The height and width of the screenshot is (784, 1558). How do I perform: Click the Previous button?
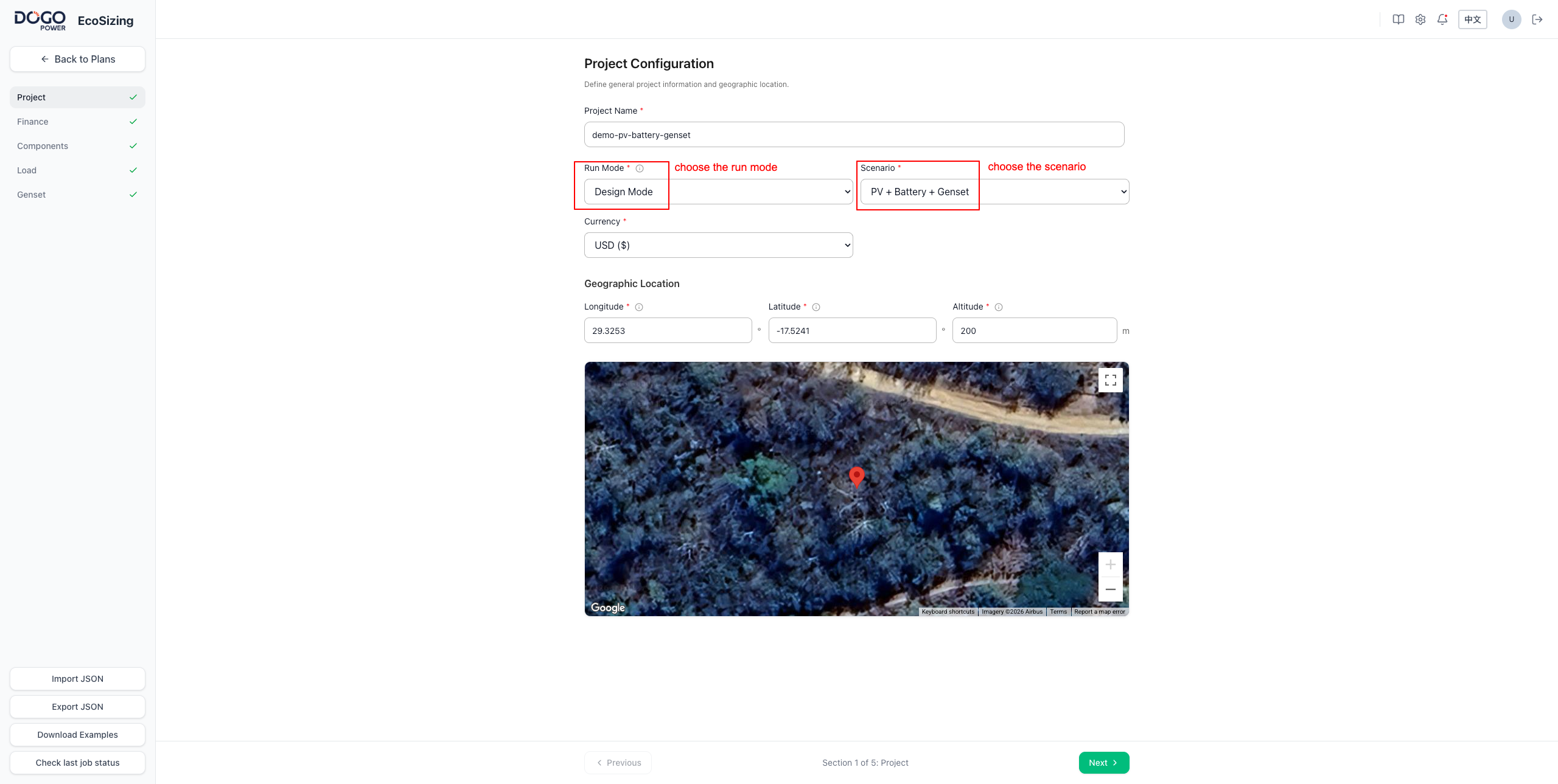click(x=618, y=763)
